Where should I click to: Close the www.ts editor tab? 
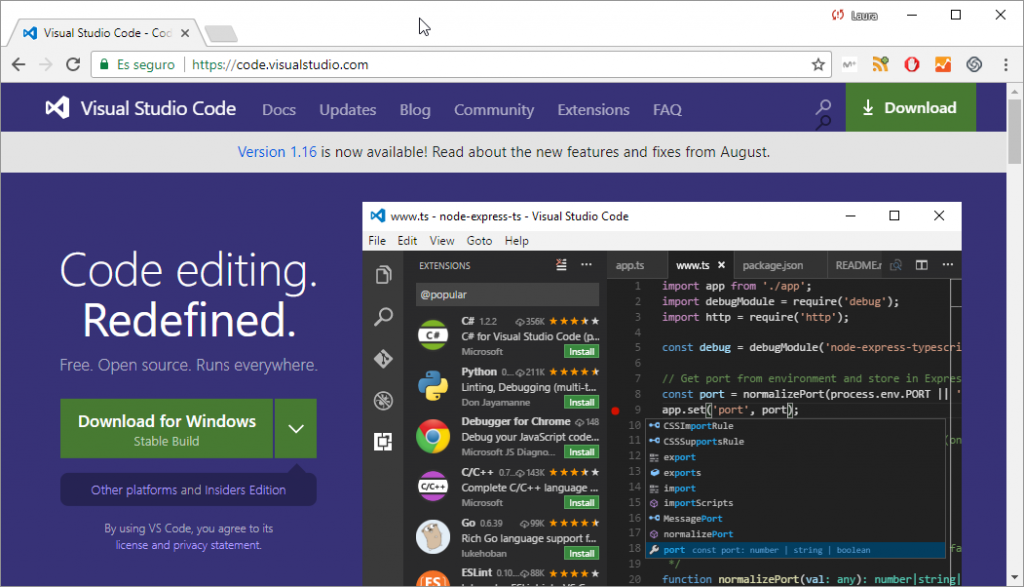721,265
